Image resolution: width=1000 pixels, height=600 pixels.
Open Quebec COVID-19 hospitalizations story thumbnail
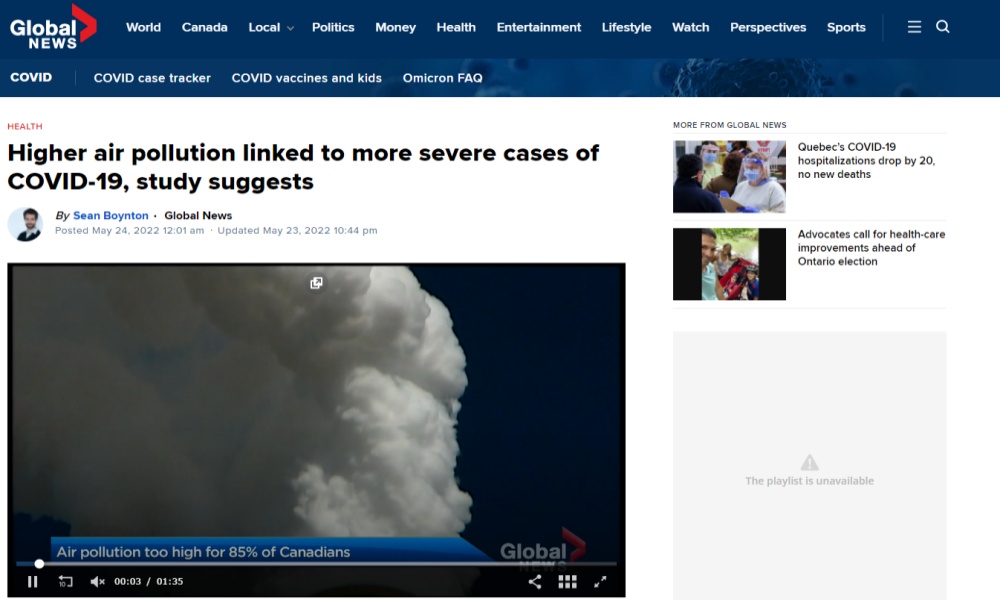point(729,177)
